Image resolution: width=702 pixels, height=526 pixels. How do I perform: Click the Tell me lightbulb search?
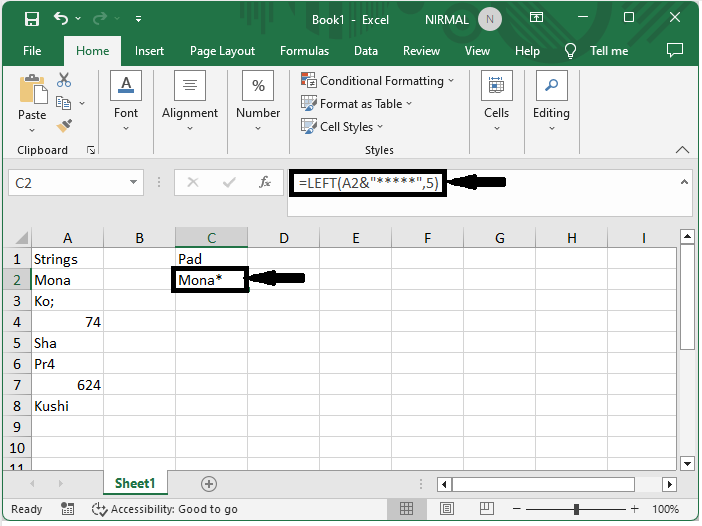[x=596, y=51]
